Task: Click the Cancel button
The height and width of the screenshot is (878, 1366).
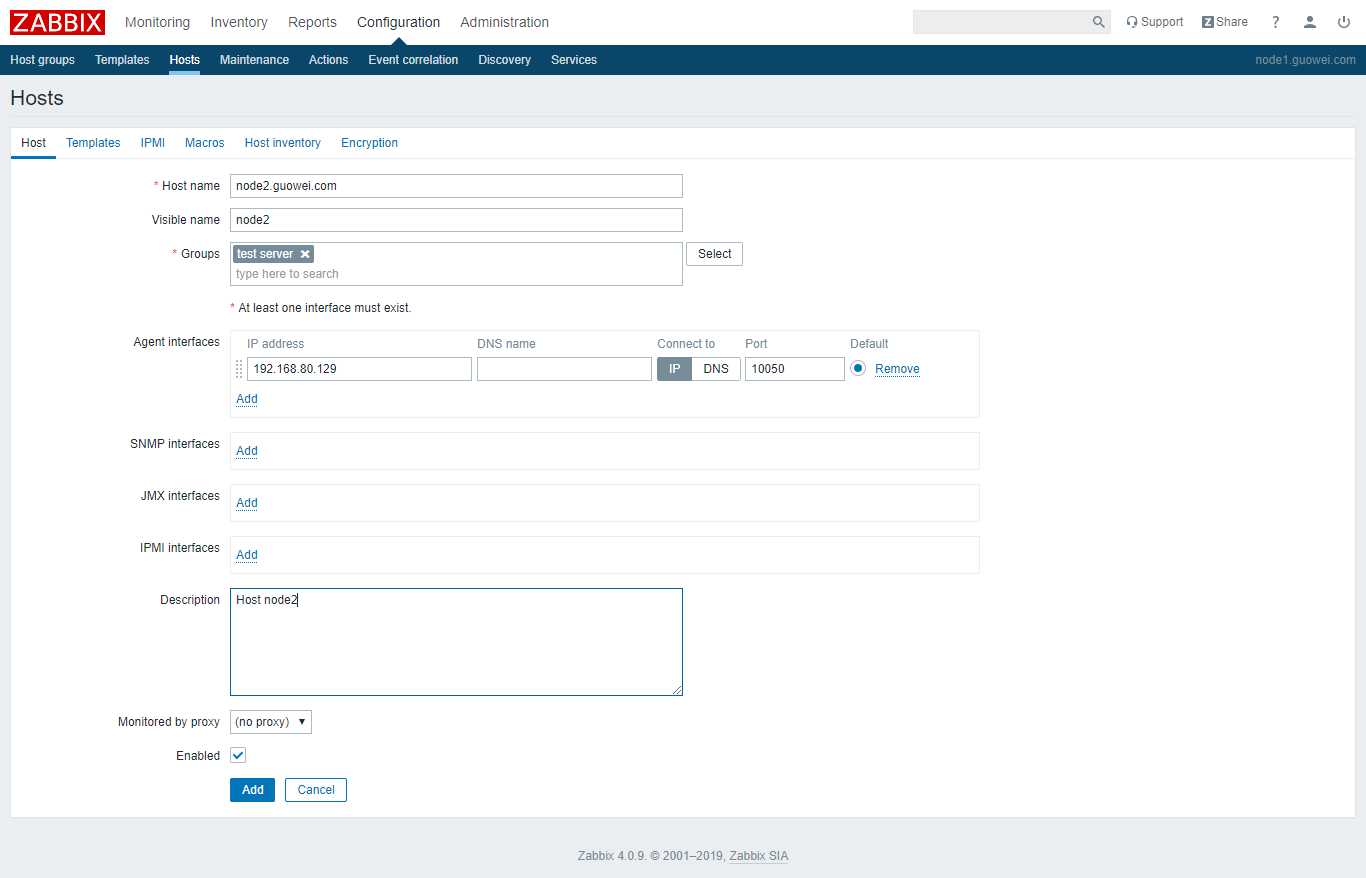Action: 316,790
